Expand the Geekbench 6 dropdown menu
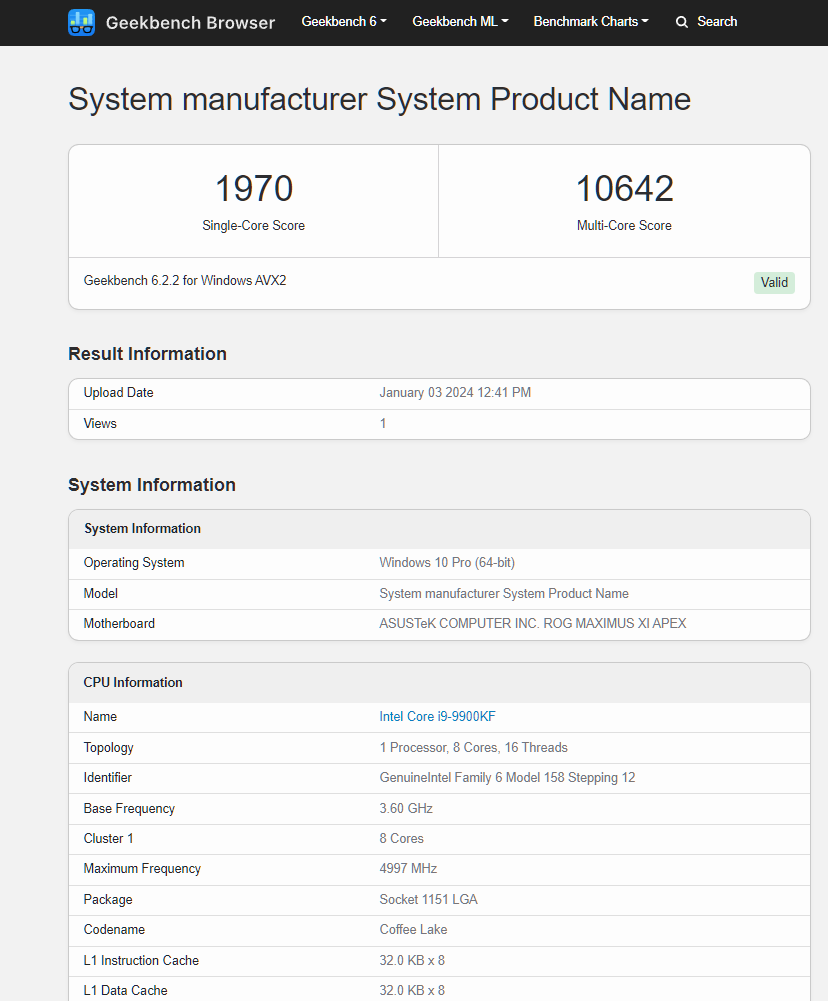This screenshot has height=1001, width=828. 344,22
